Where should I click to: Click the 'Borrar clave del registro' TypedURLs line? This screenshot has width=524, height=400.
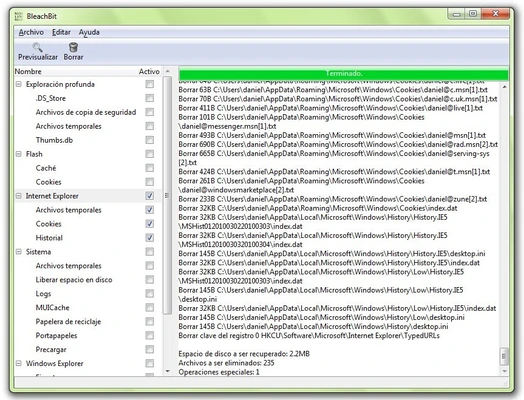[309, 336]
